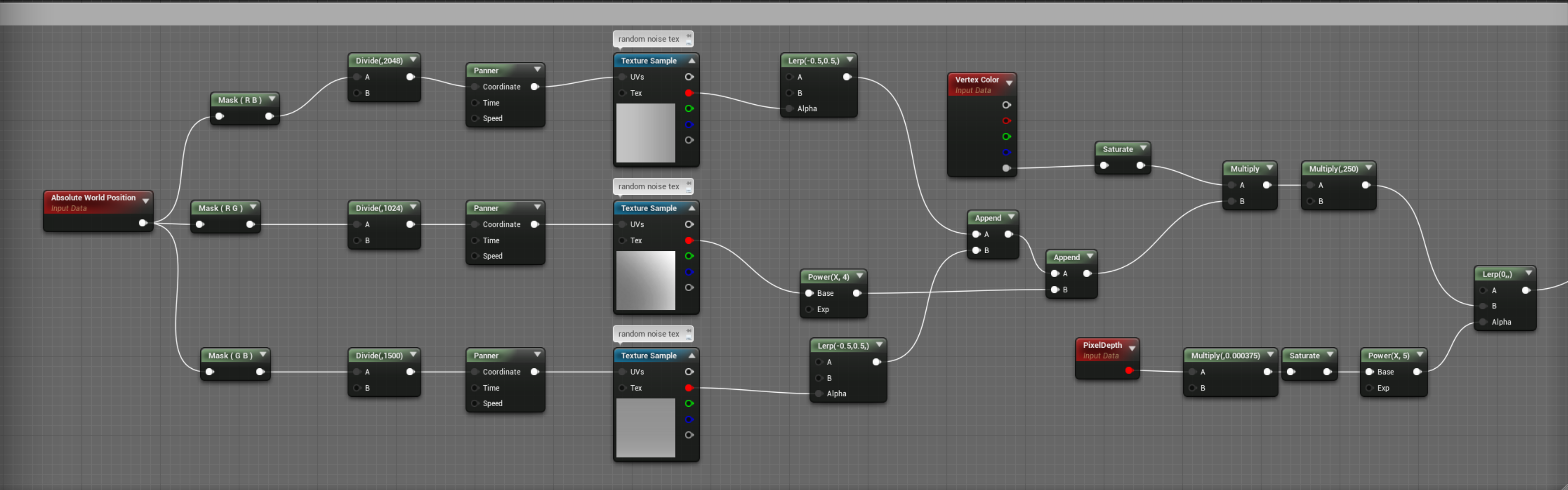The height and width of the screenshot is (490, 1568).
Task: Click the green channel output pin on the middle Texture Sample
Action: 689,256
